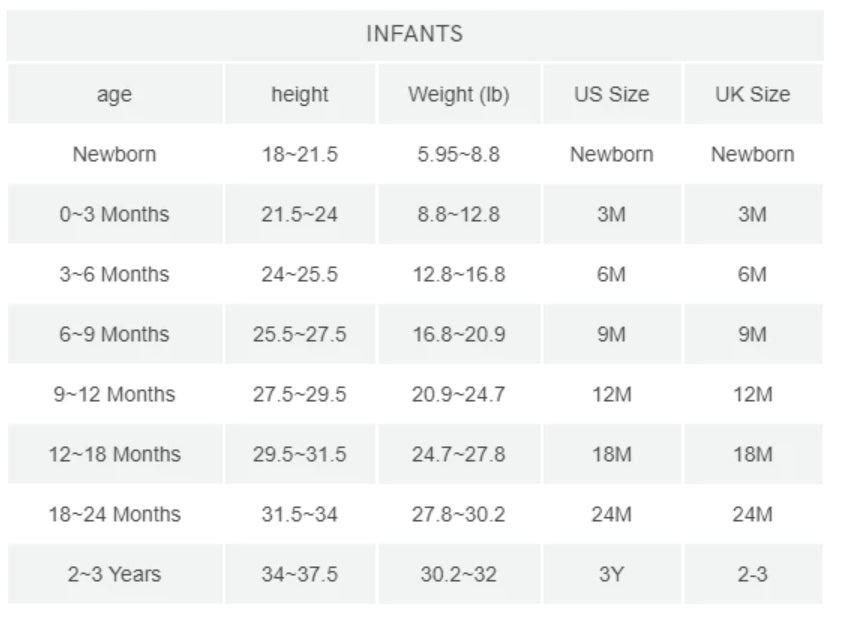Click the UK Size column header
Viewport: 842px width, 628px height.
click(x=752, y=95)
